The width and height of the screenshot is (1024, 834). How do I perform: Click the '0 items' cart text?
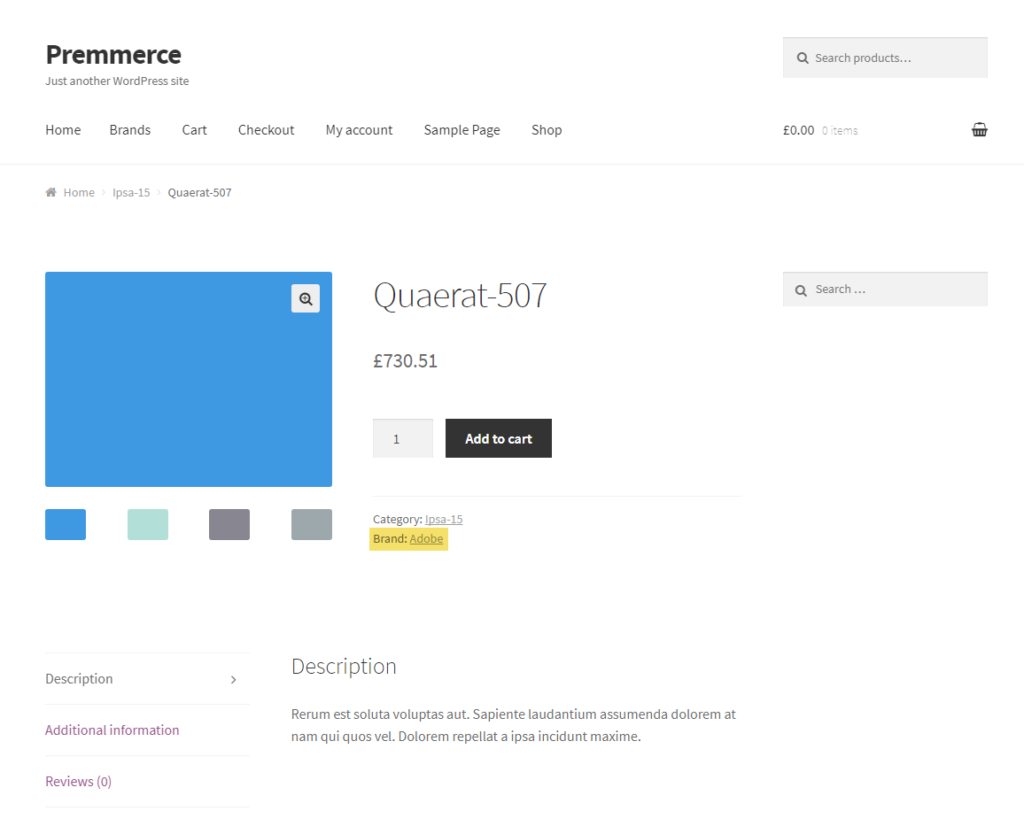pyautogui.click(x=840, y=131)
